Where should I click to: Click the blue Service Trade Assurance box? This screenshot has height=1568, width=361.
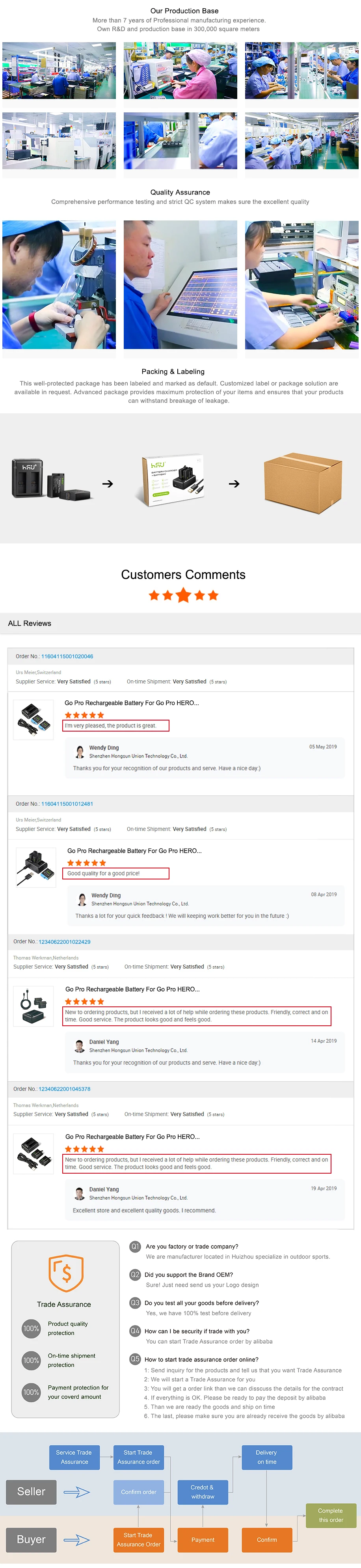74,1457
